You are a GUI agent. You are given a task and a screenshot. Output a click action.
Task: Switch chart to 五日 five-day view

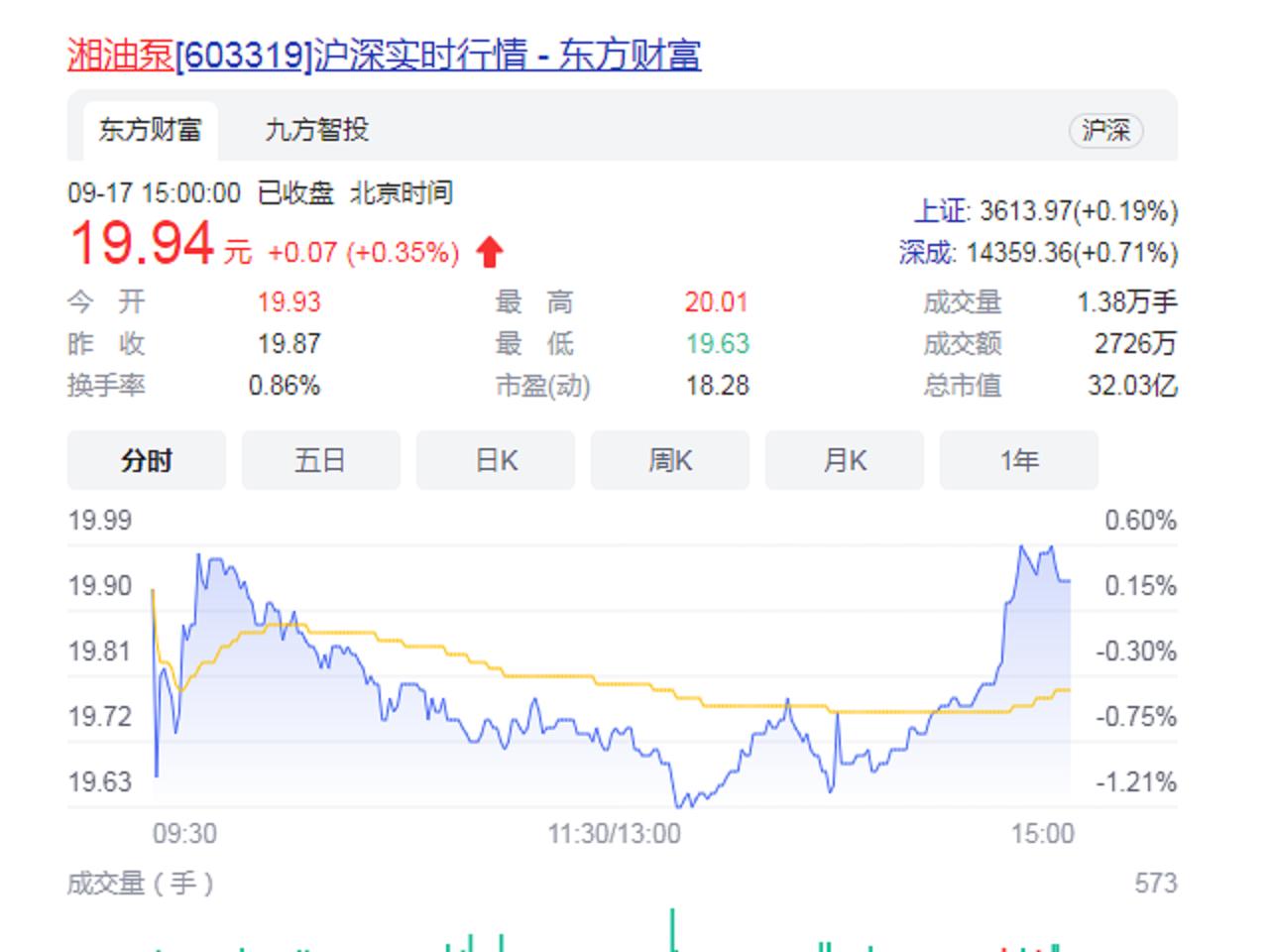pyautogui.click(x=319, y=459)
